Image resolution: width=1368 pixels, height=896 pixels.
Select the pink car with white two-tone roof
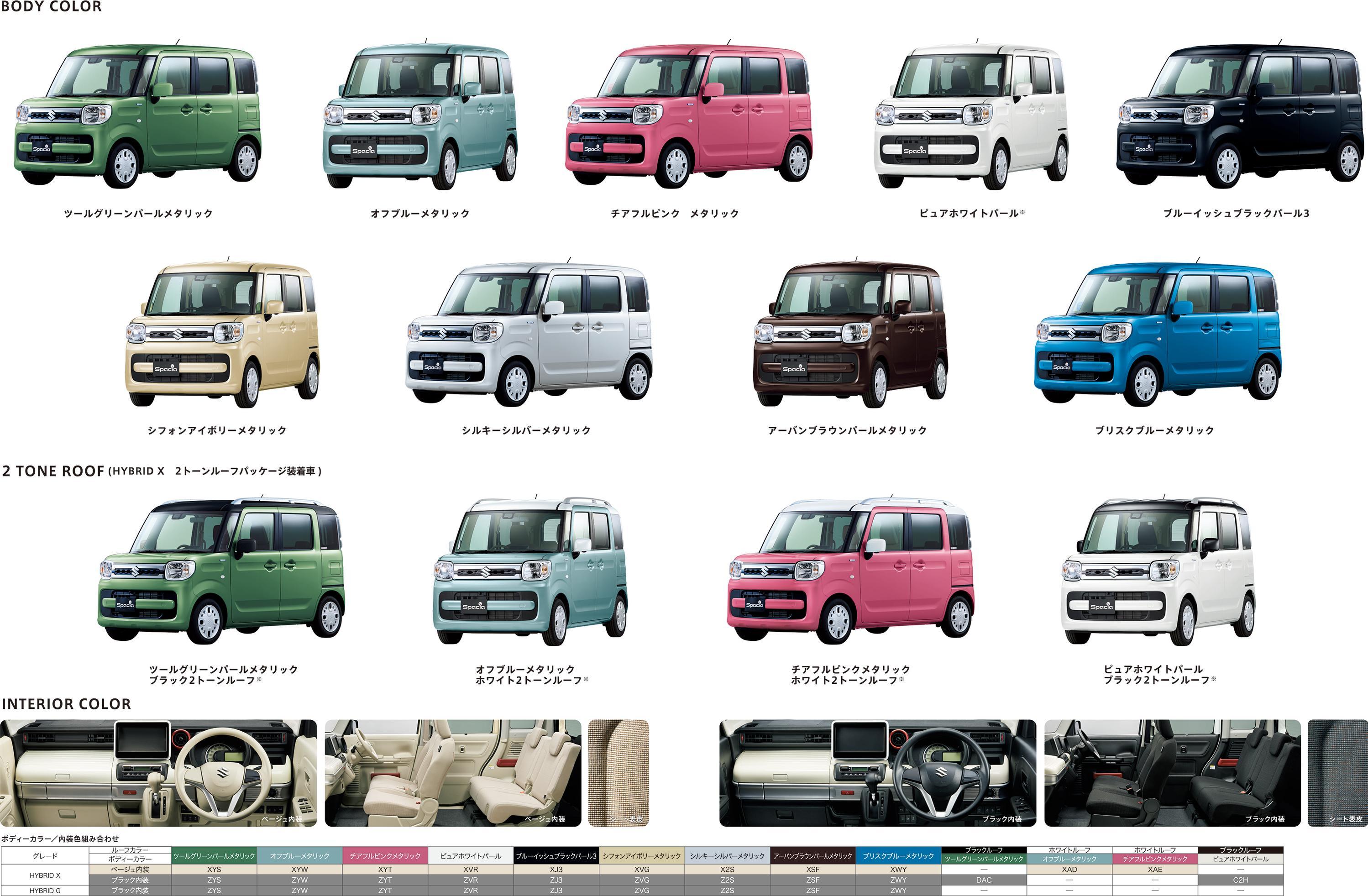pos(851,569)
